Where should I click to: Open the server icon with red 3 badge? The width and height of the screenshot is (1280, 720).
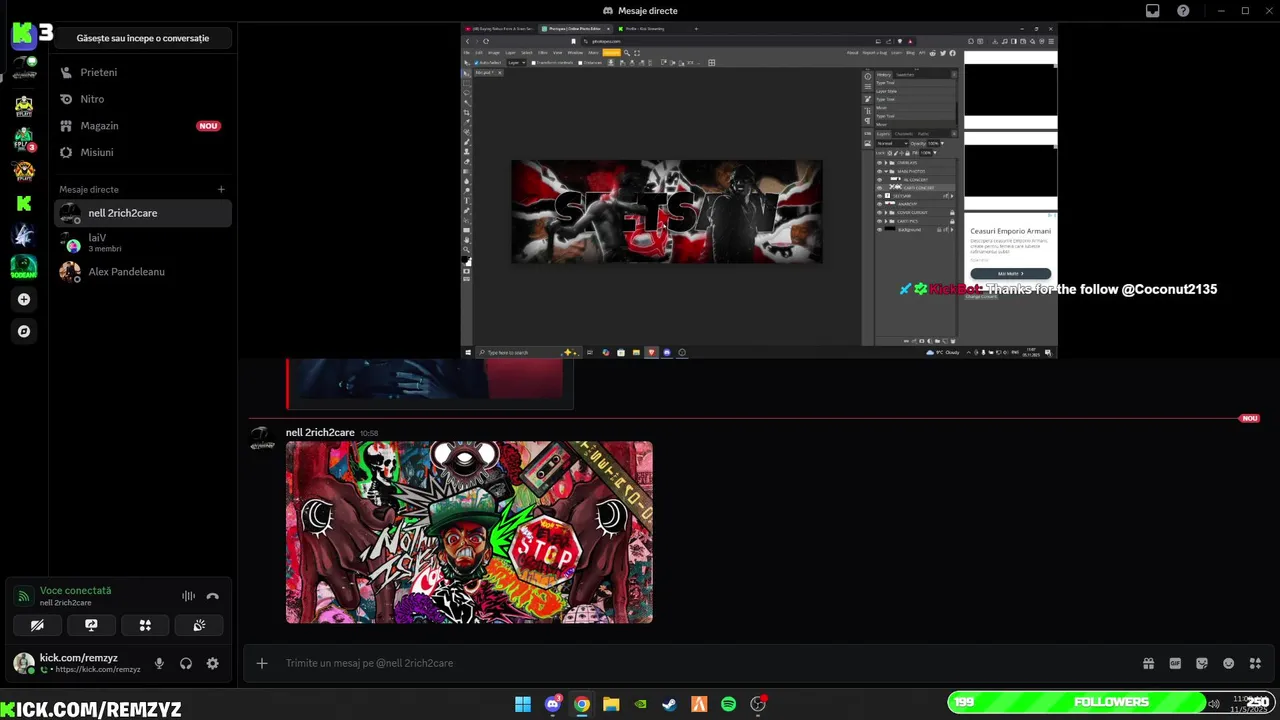(x=24, y=138)
